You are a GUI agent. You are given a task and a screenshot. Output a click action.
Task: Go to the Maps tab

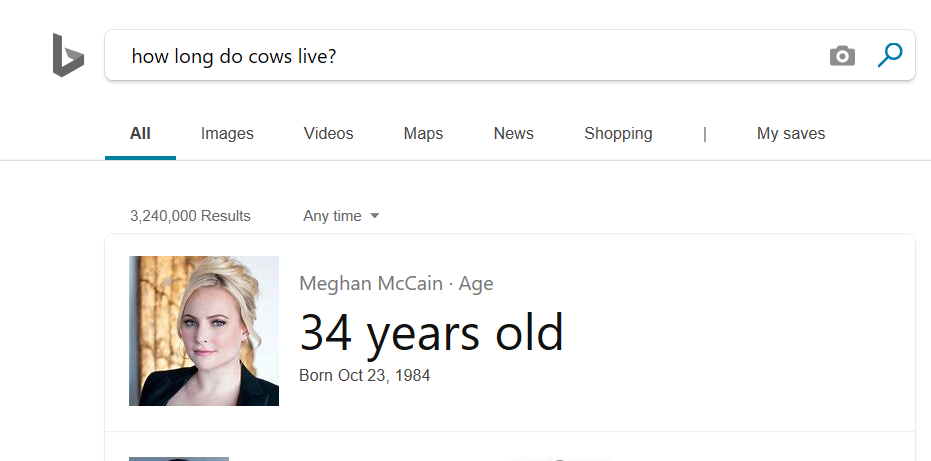tap(423, 134)
